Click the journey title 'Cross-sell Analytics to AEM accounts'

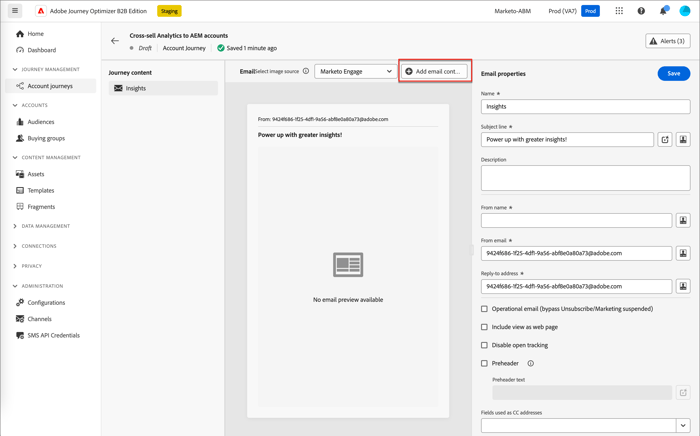[179, 36]
